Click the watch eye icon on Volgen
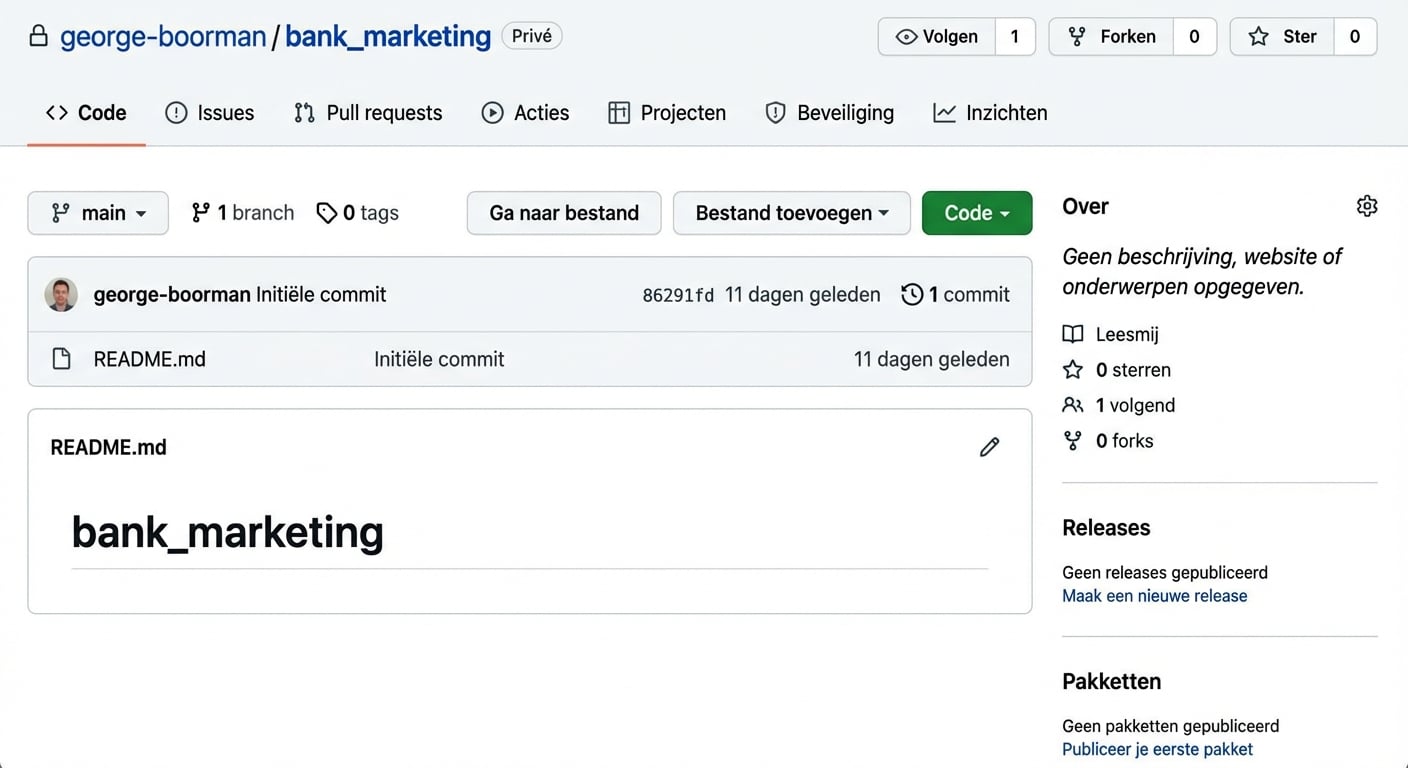 coord(908,36)
